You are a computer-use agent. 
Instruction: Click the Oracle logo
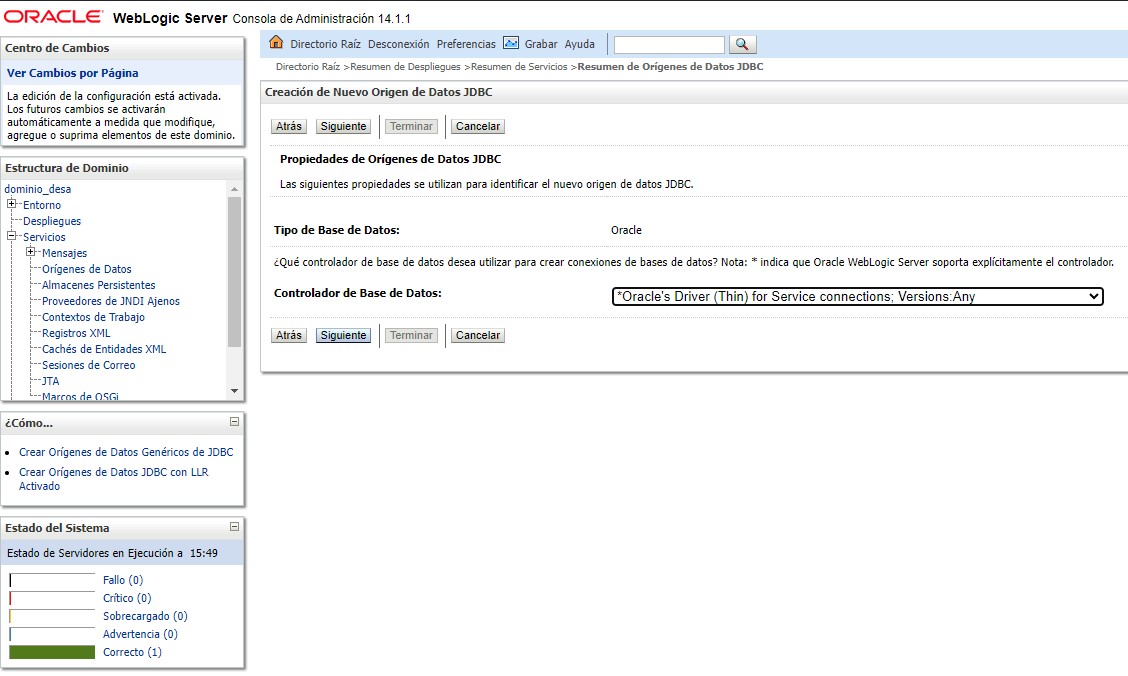tap(53, 17)
